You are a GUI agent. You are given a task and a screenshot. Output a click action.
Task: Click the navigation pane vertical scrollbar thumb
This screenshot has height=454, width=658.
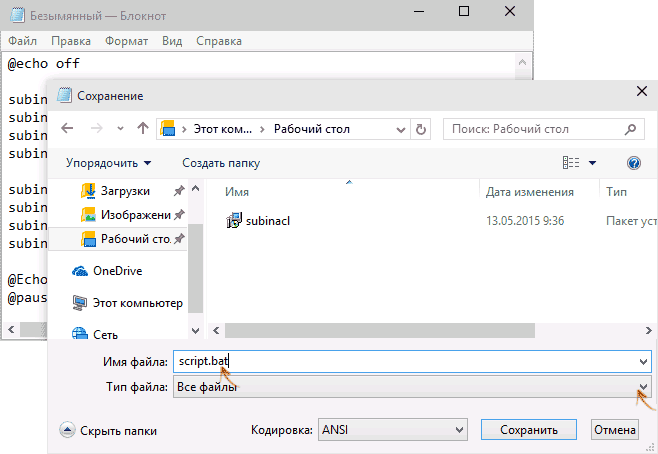195,268
